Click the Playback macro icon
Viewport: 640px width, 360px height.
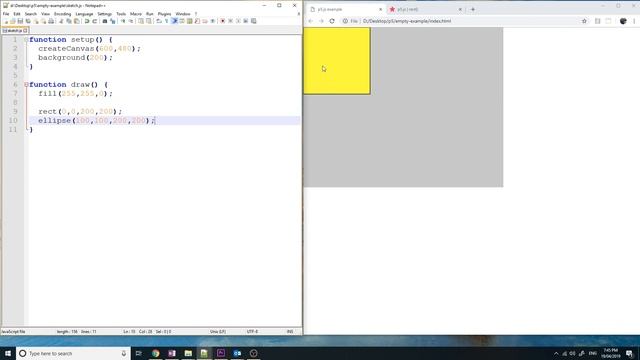[x=238, y=21]
